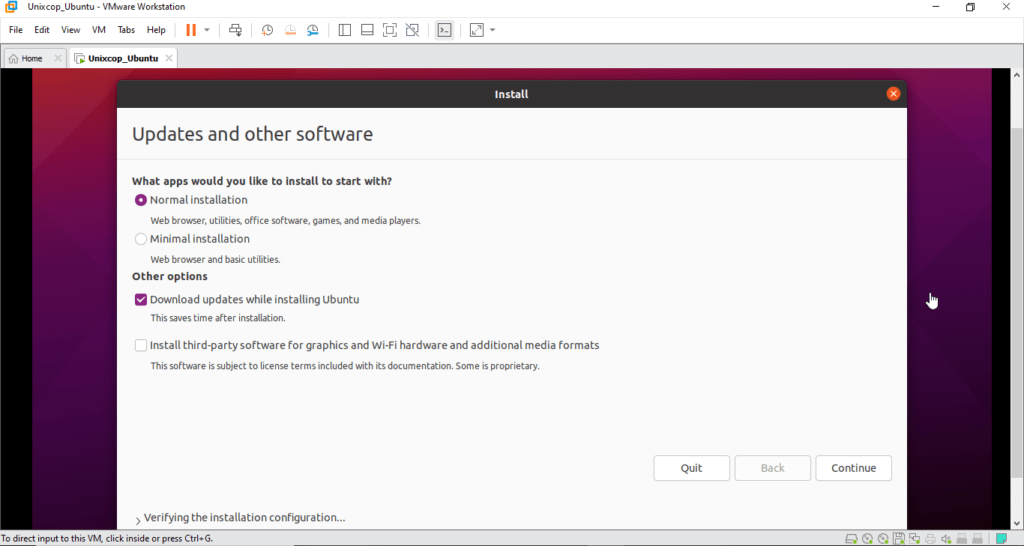Select the Unixcop_Ubuntu tab
Viewport: 1024px width, 546px height.
pos(123,58)
